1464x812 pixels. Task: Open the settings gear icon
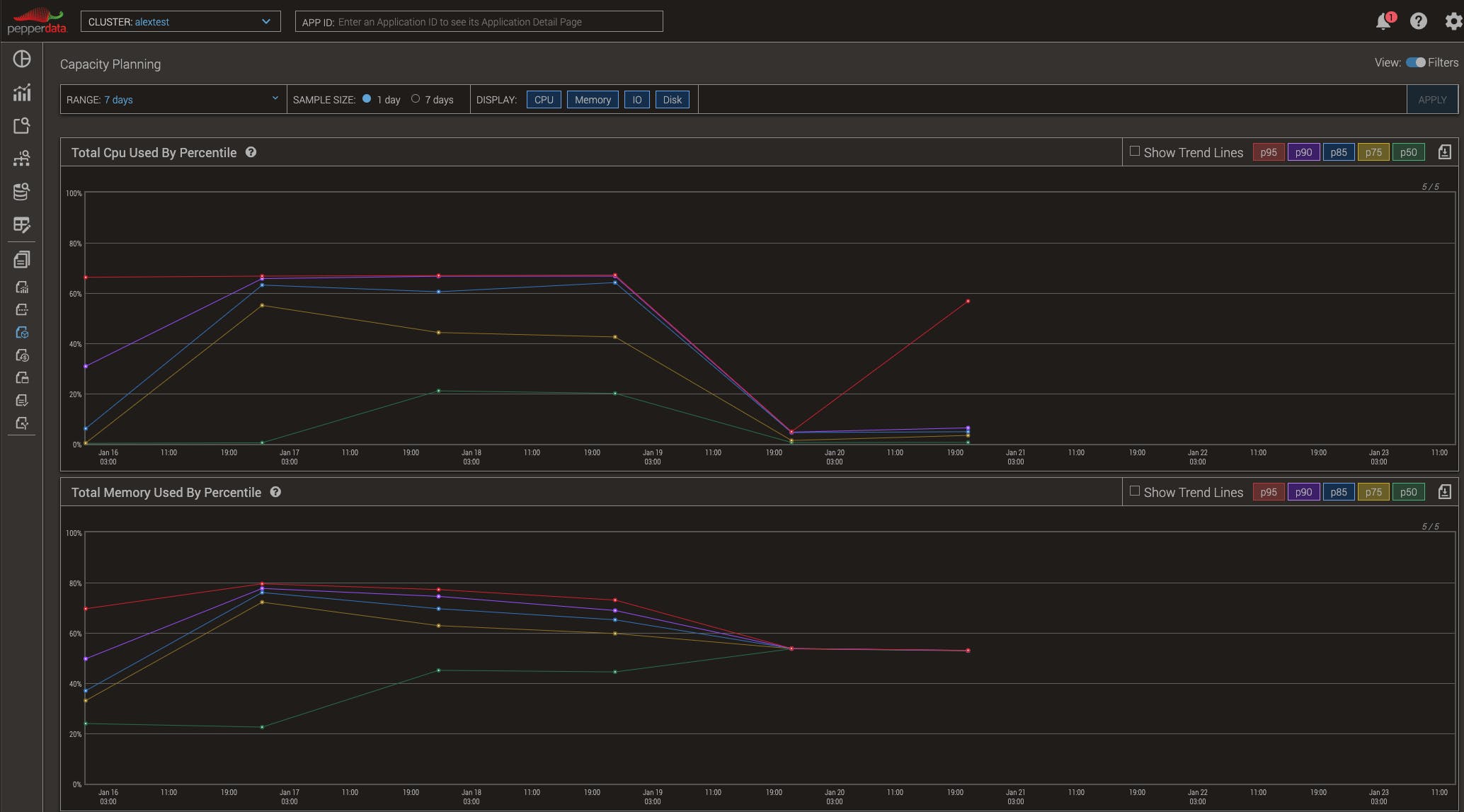[x=1453, y=21]
